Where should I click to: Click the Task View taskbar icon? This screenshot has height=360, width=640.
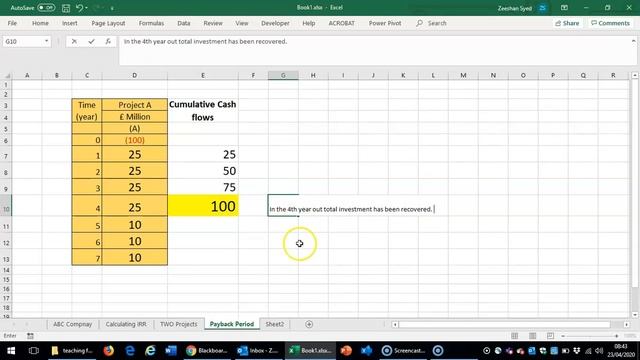[34, 351]
